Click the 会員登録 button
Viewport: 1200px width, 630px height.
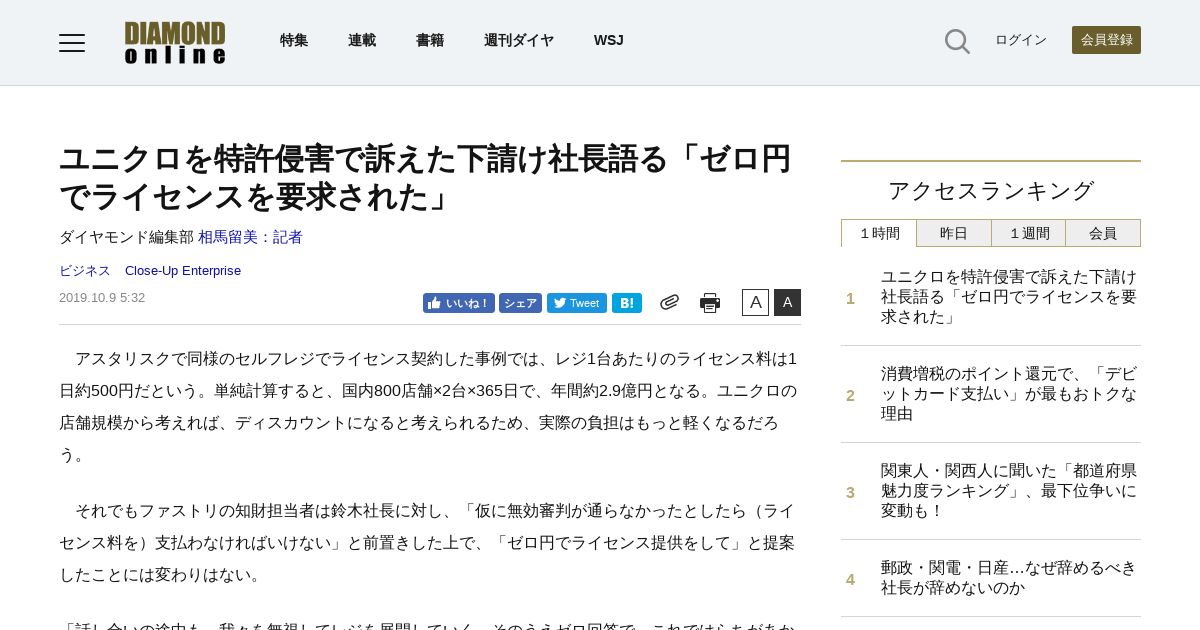coord(1106,40)
